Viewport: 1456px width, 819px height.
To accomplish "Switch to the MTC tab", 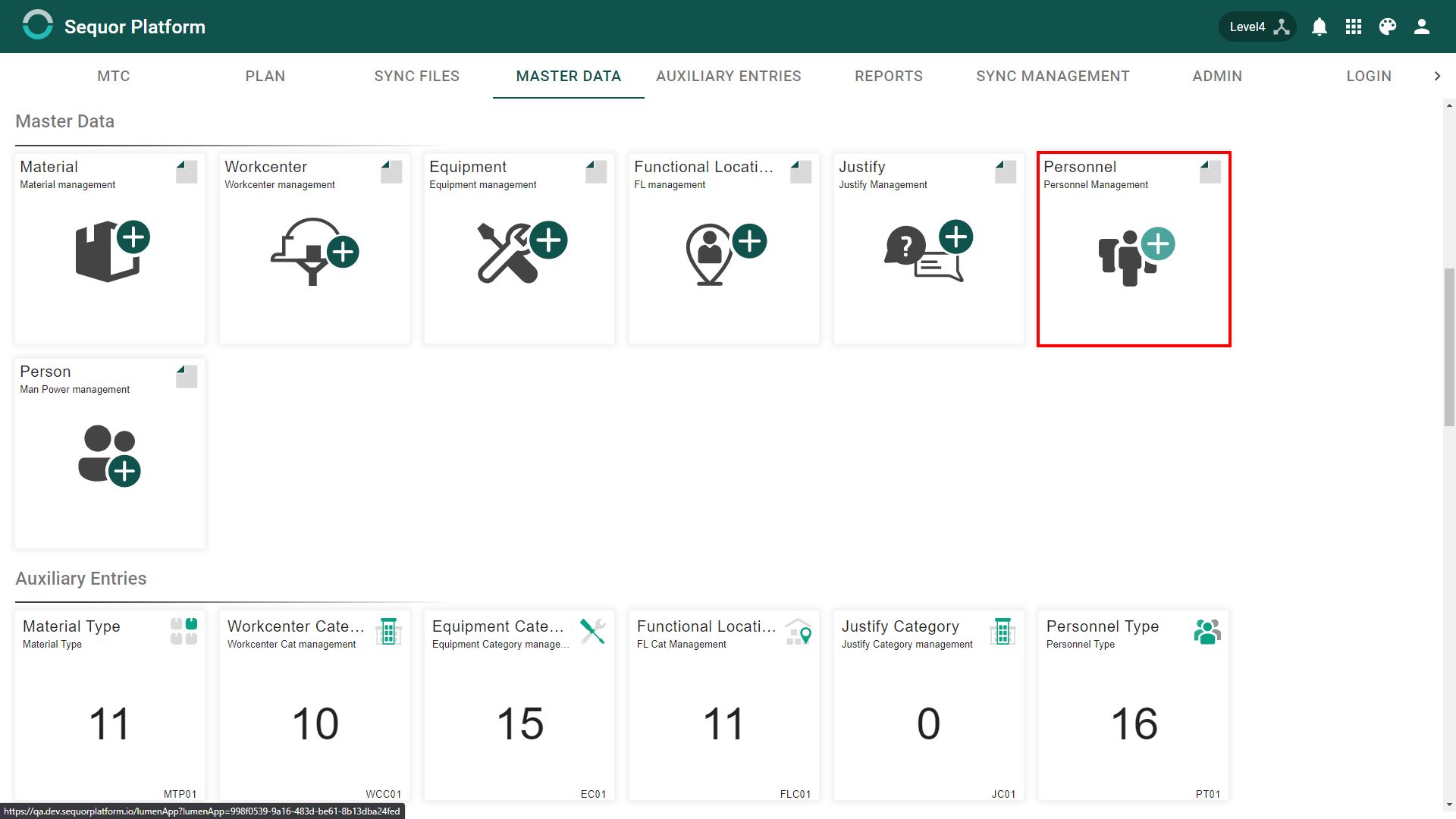I will point(114,76).
